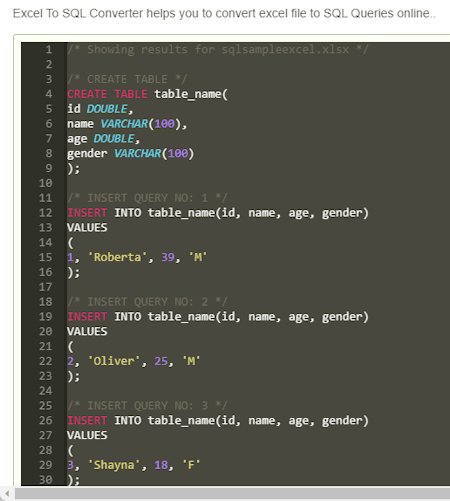Click the values row containing 'Oliver'

point(134,361)
